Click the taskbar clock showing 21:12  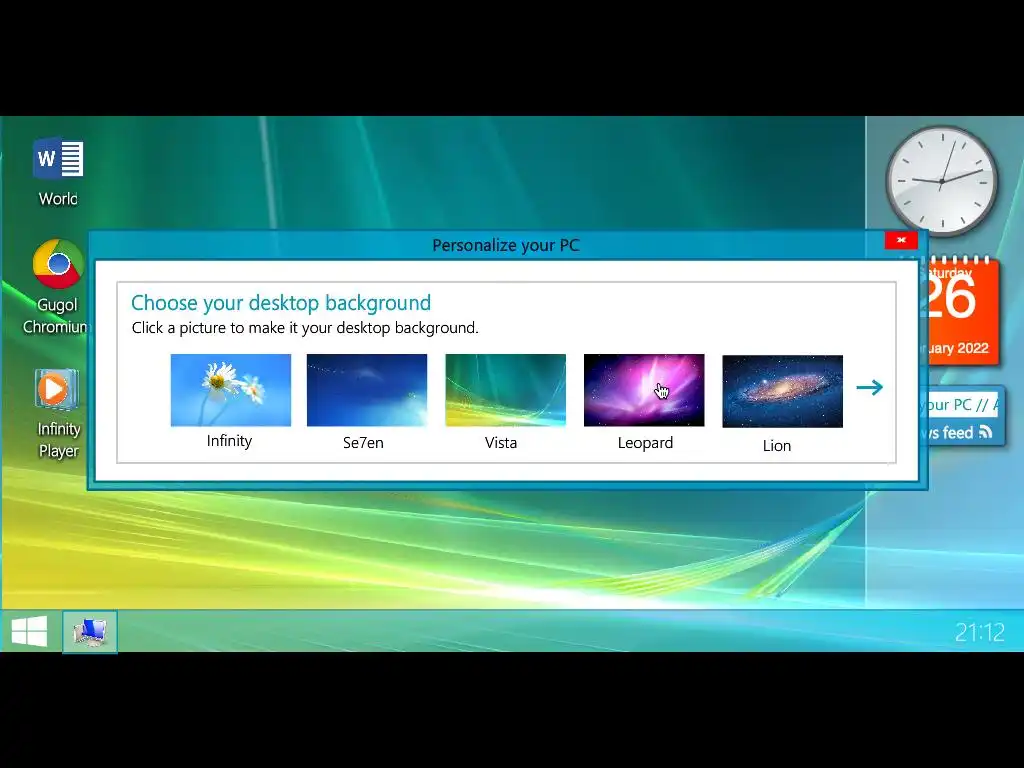[980, 632]
